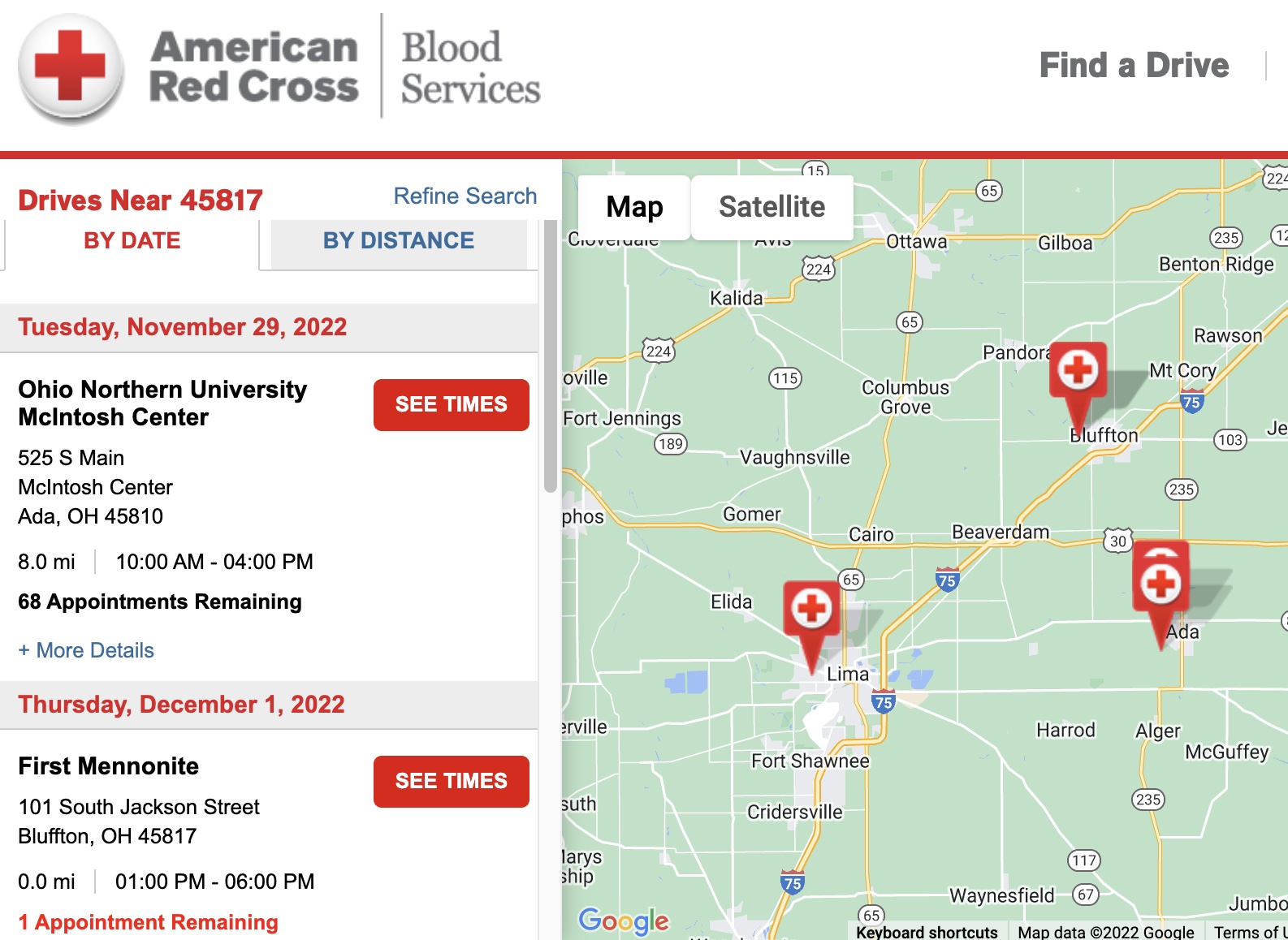Image resolution: width=1288 pixels, height=940 pixels.
Task: Switch map to standard Map view
Action: (x=634, y=207)
